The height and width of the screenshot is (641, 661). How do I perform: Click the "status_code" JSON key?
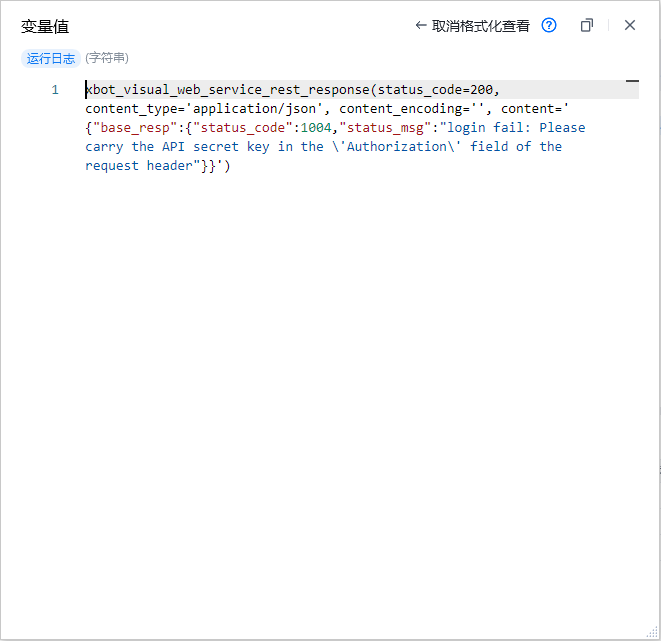pos(243,128)
